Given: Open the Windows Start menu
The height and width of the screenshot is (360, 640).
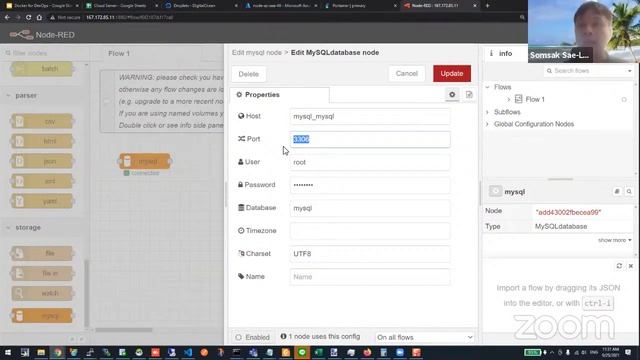Looking at the screenshot, I should point(7,352).
